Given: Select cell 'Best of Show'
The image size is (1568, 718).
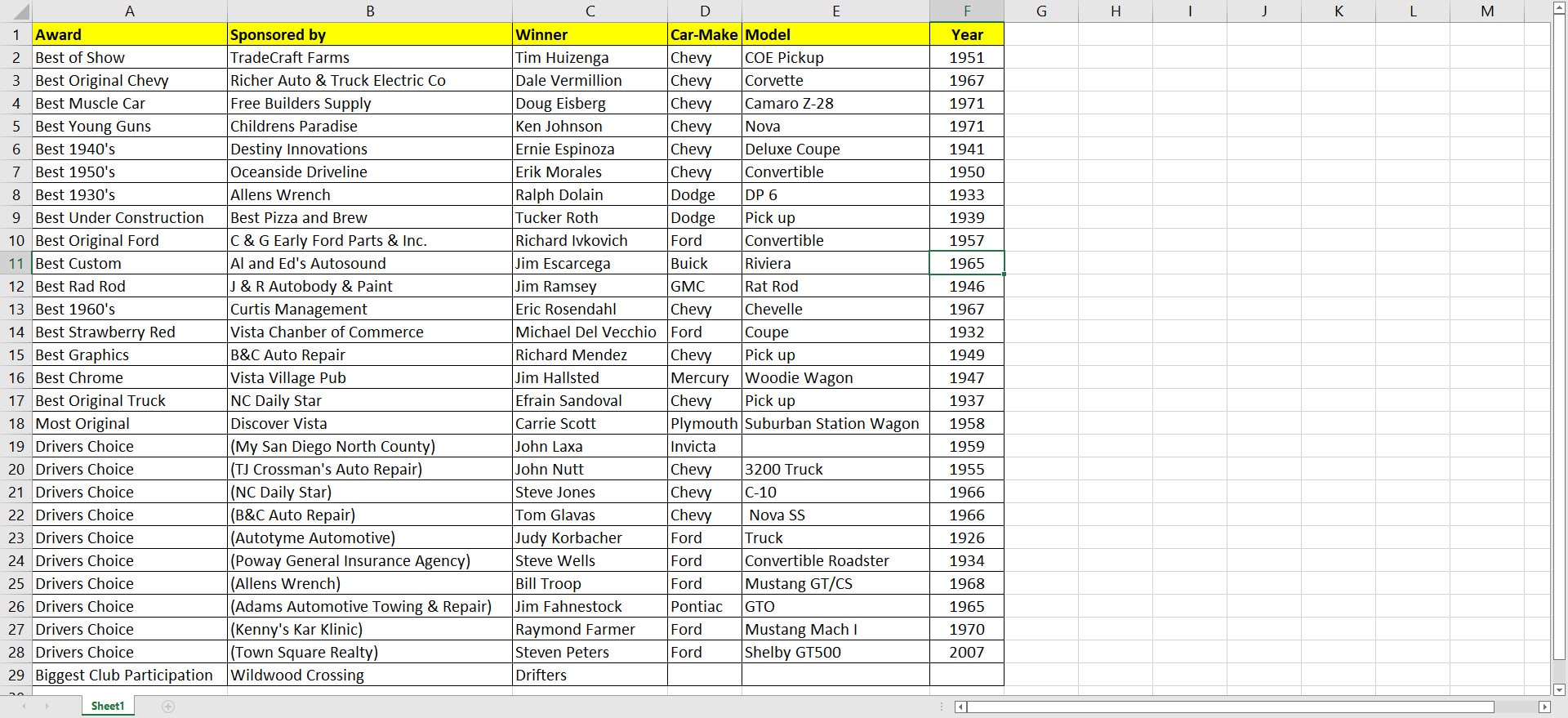Looking at the screenshot, I should [x=130, y=57].
